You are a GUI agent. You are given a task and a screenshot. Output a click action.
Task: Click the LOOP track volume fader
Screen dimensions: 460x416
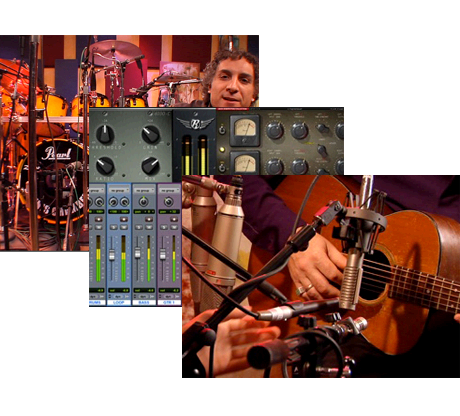(112, 255)
